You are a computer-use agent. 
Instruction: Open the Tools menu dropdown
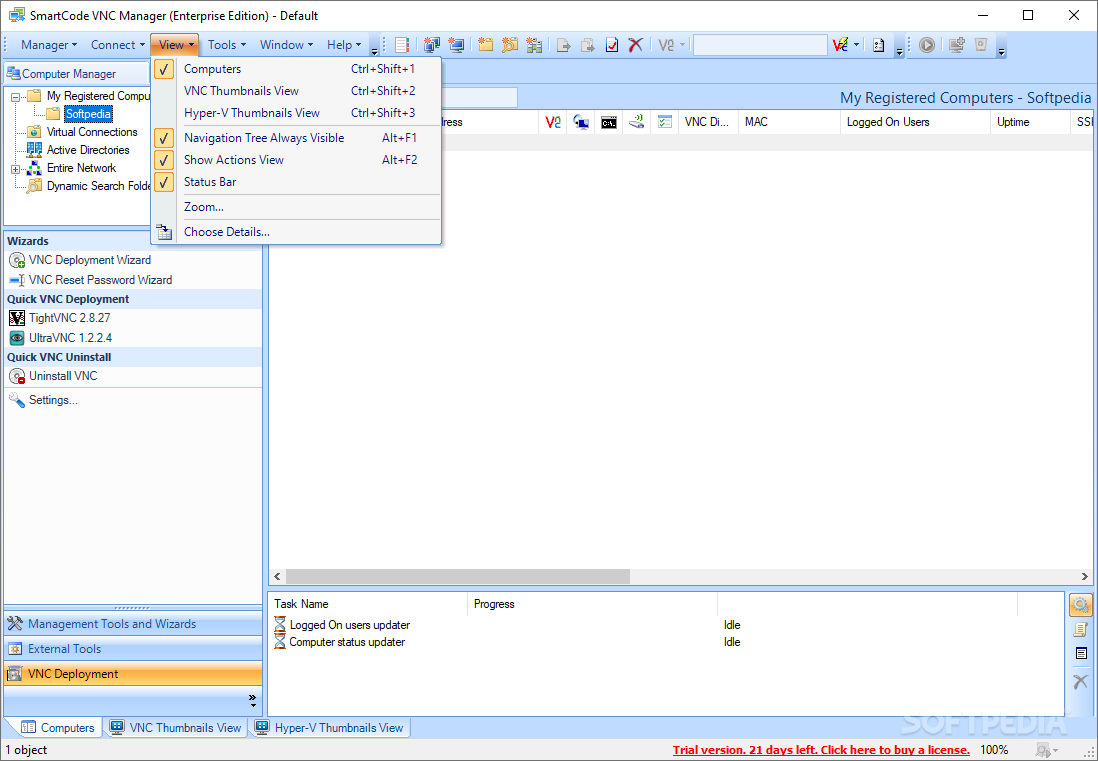[227, 45]
